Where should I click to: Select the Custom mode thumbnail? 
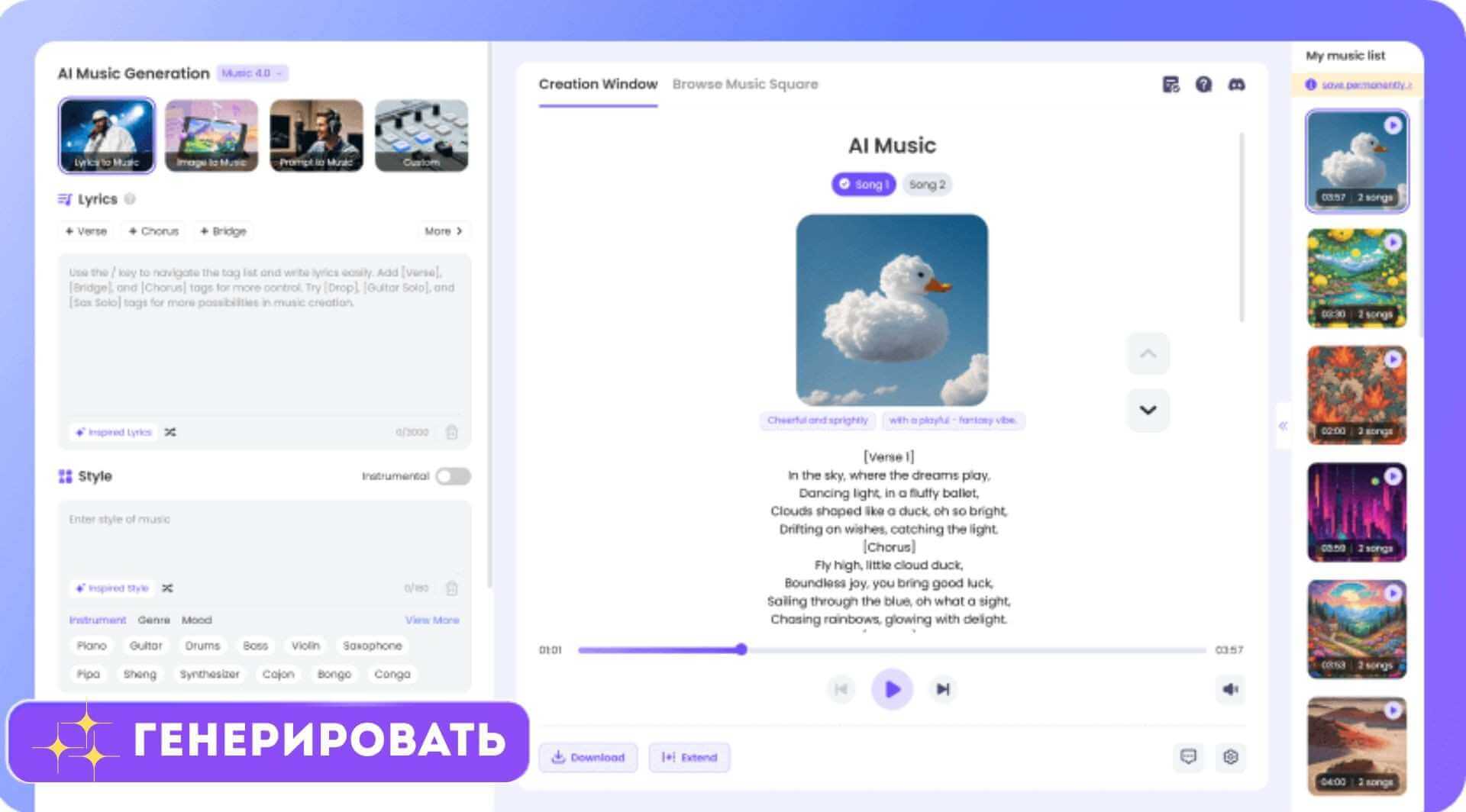(x=421, y=135)
